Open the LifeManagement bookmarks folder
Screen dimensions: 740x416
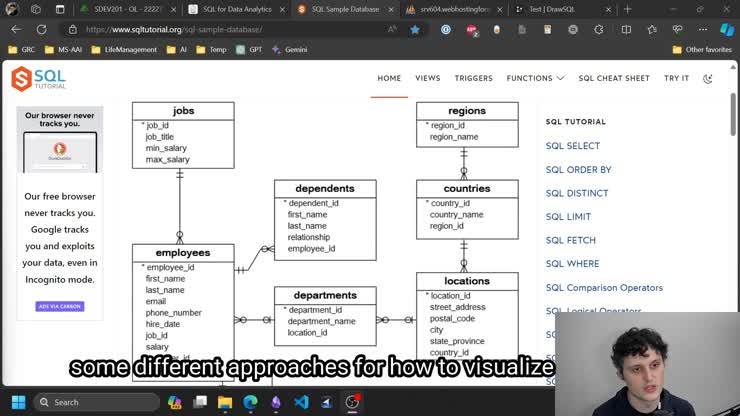click(124, 50)
